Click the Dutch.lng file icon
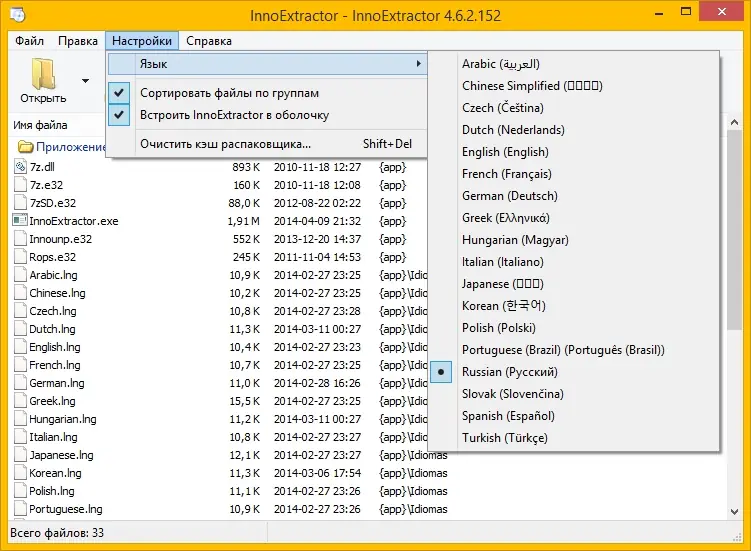 (x=20, y=329)
